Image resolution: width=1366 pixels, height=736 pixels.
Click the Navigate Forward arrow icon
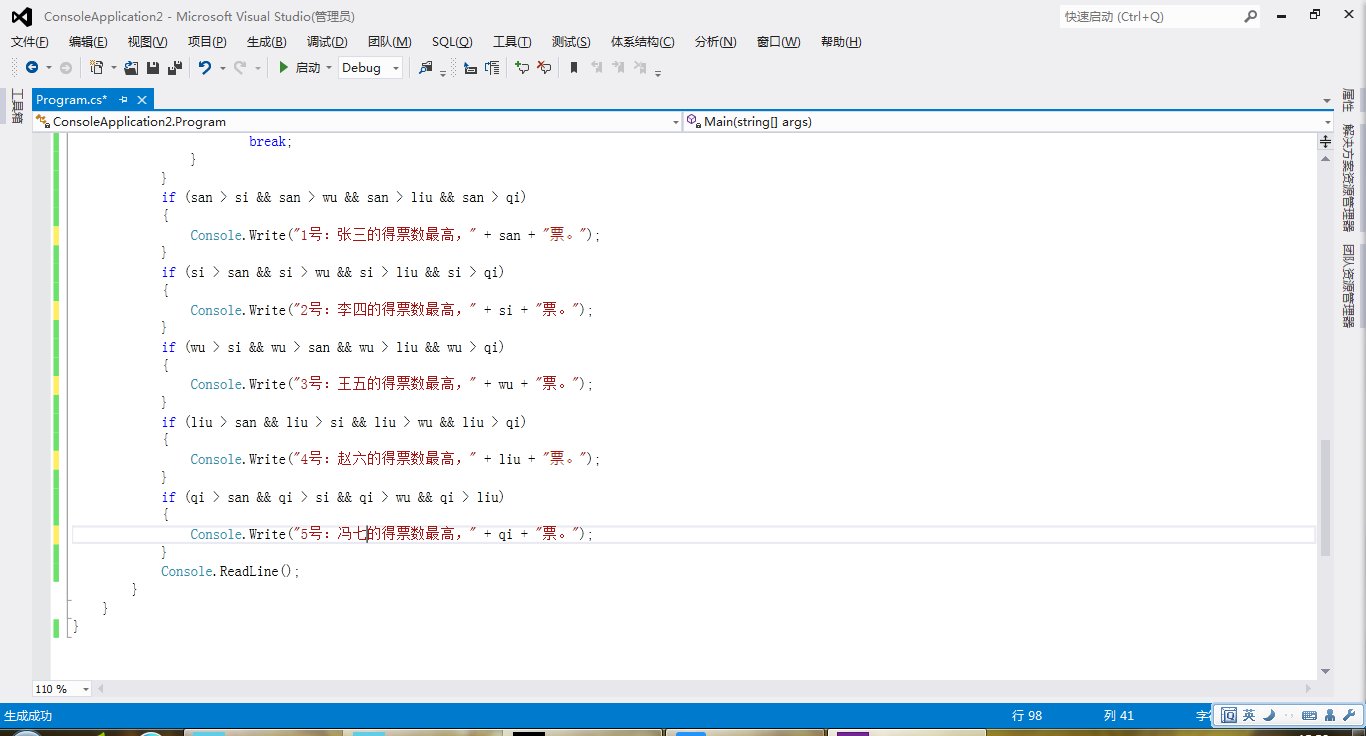(x=66, y=68)
